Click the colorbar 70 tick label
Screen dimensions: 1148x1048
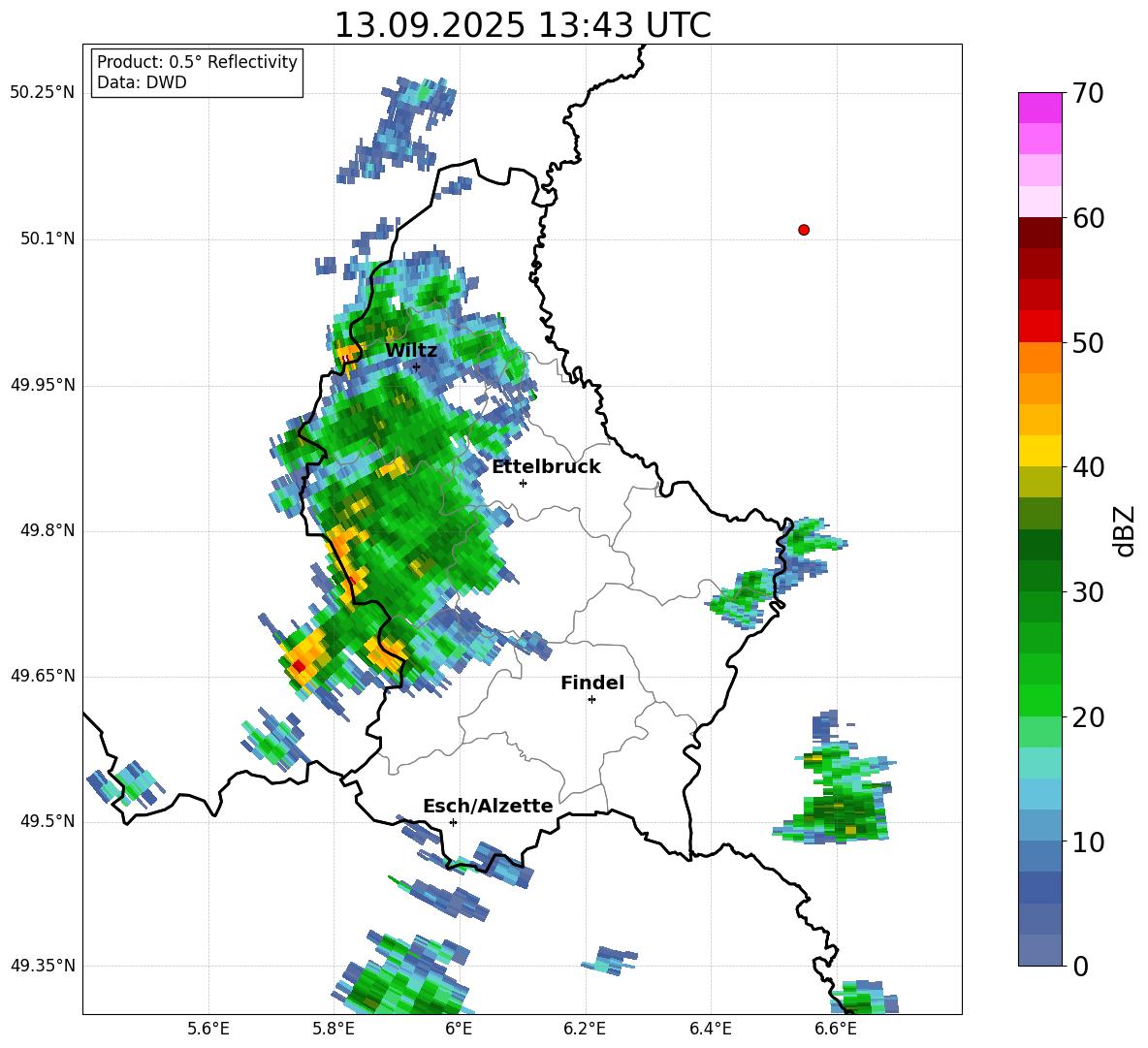pyautogui.click(x=1088, y=94)
